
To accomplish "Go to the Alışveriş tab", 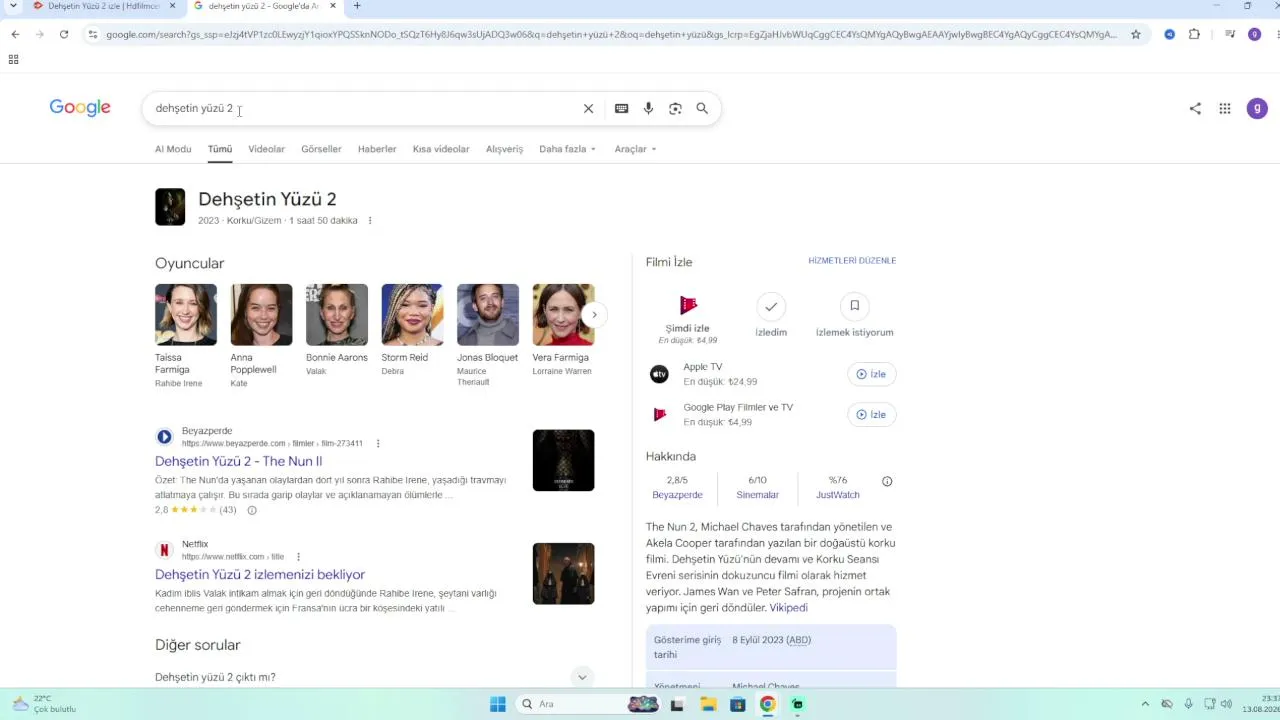I will click(x=504, y=149).
